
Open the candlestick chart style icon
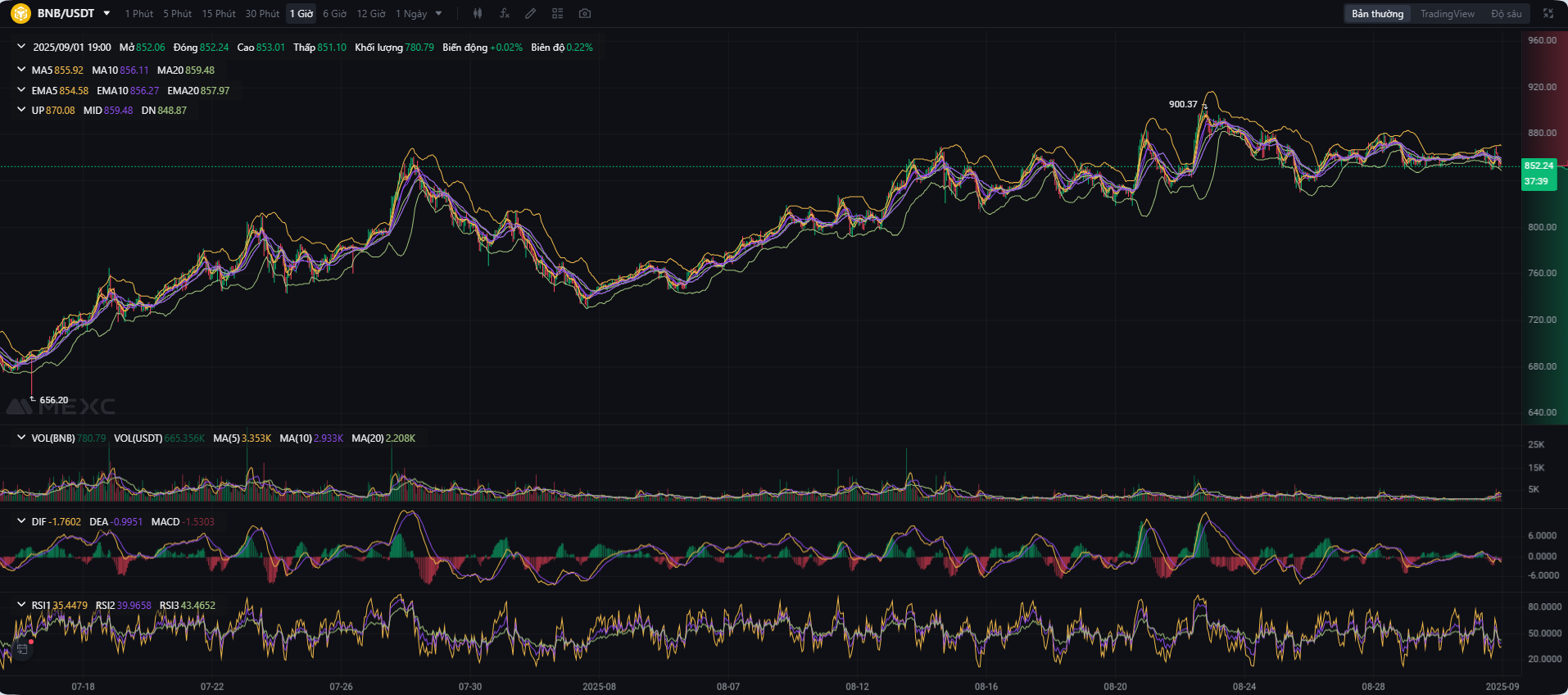pyautogui.click(x=478, y=13)
